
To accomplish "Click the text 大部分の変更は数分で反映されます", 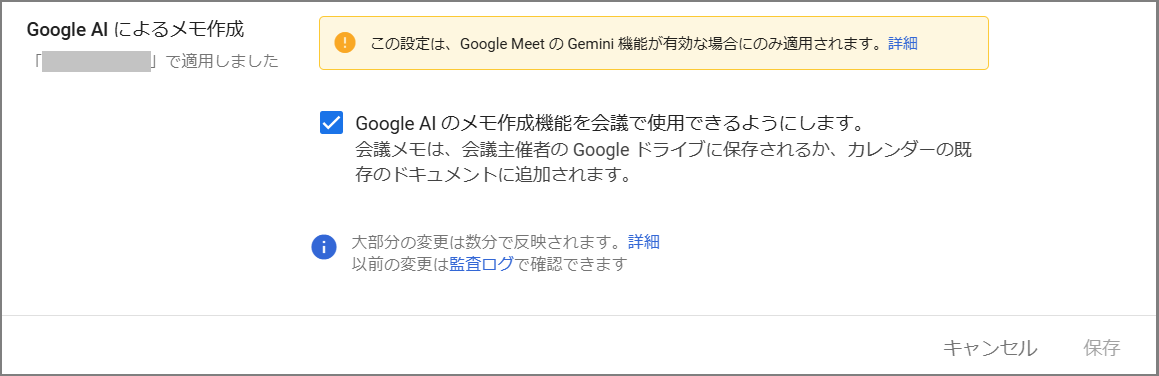I will pyautogui.click(x=490, y=242).
